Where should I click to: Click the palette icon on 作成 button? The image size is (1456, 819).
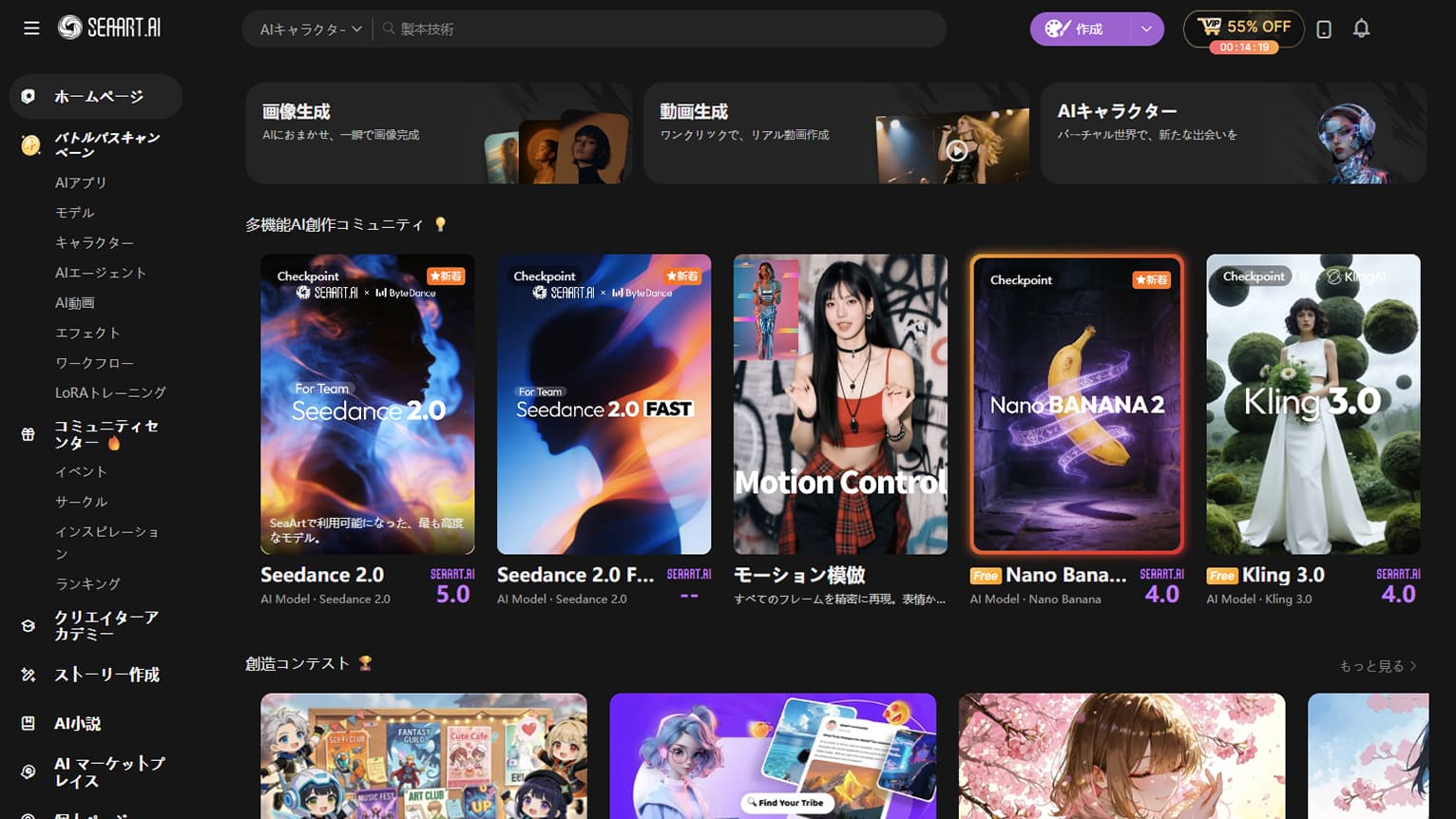click(x=1058, y=29)
